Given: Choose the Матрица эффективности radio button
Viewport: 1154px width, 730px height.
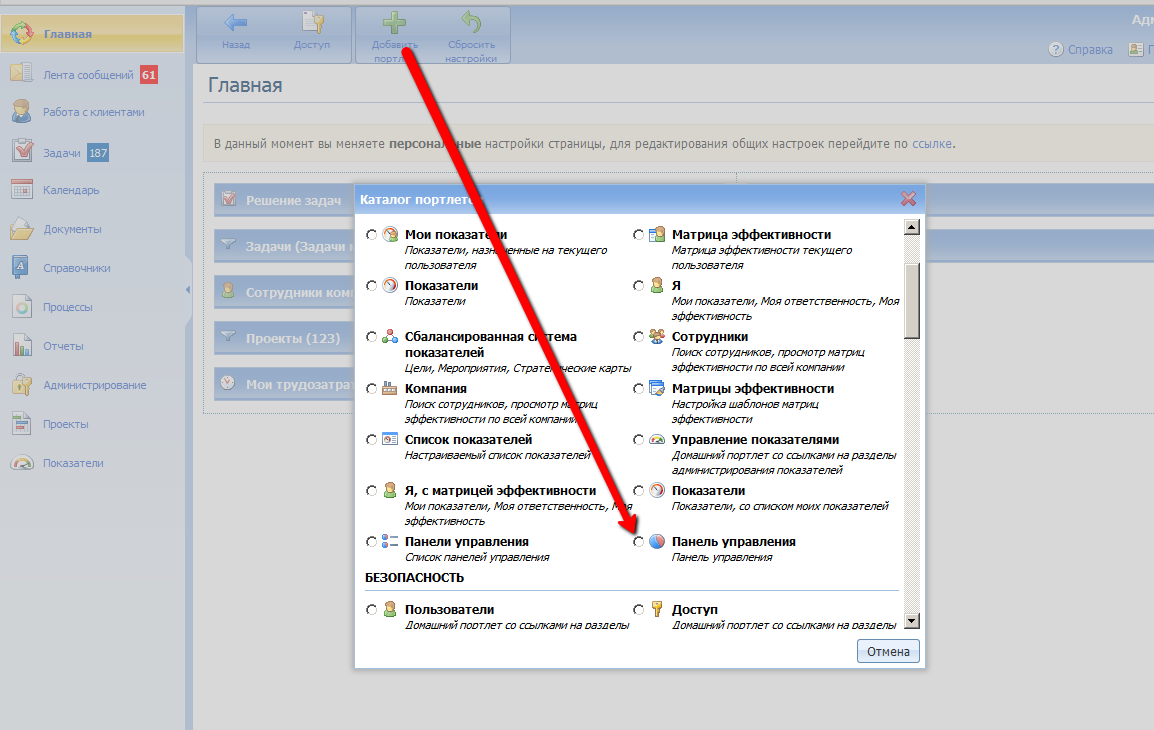Looking at the screenshot, I should [639, 235].
